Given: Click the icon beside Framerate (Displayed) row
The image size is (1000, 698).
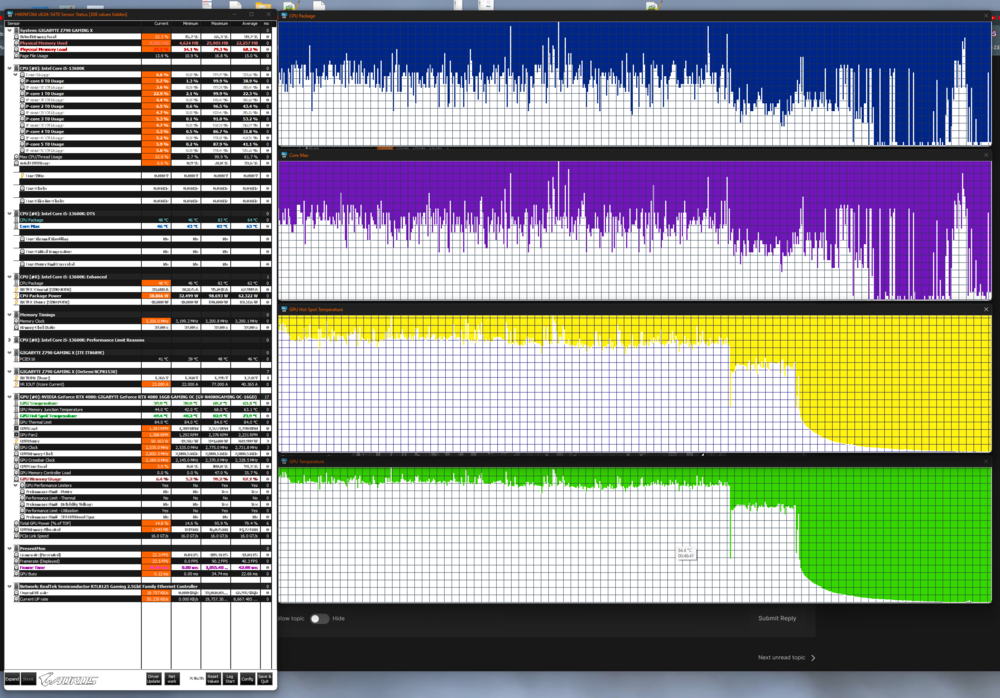Looking at the screenshot, I should (17, 561).
